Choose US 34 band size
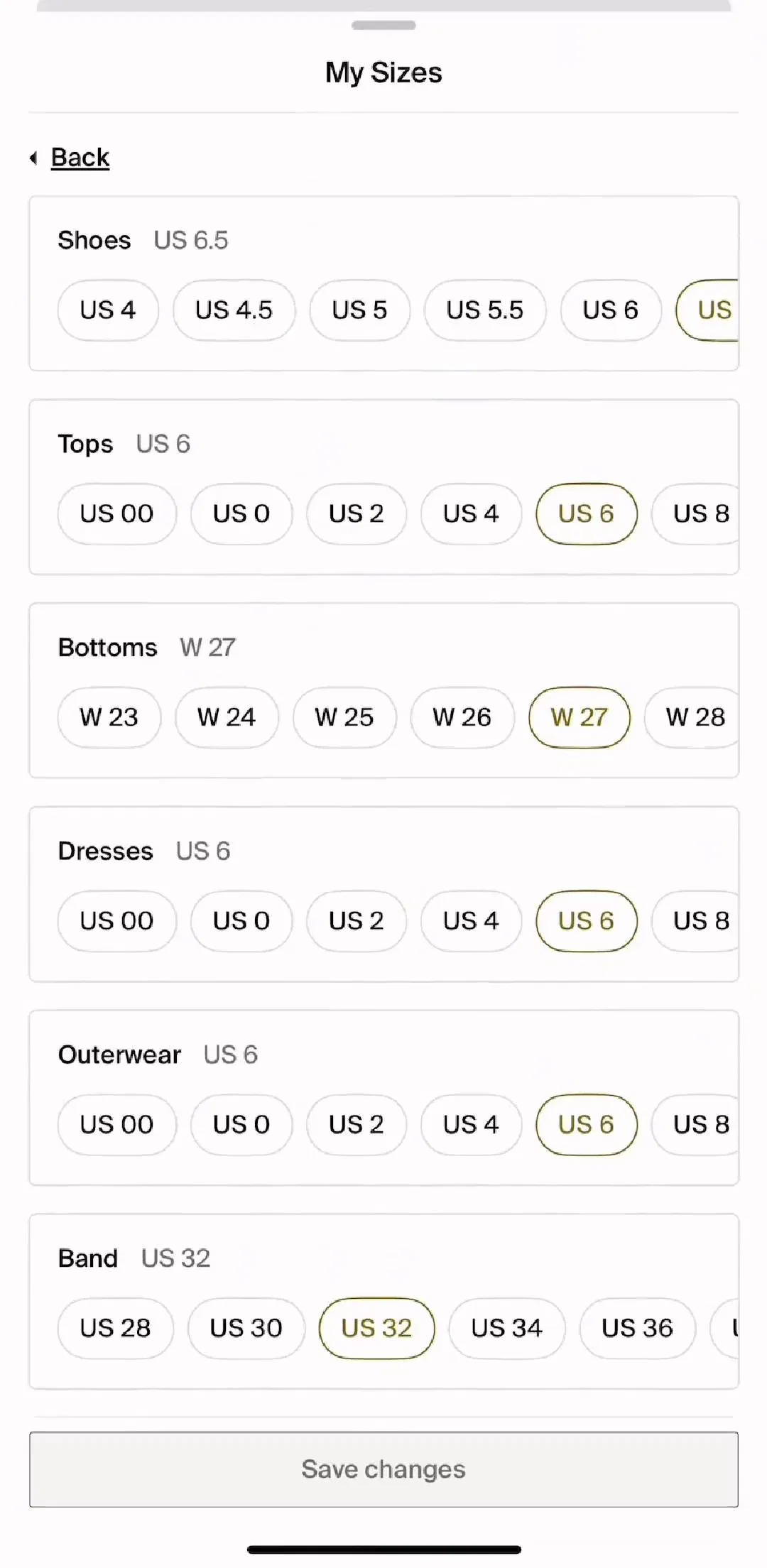This screenshot has width=767, height=1568. pos(507,1328)
